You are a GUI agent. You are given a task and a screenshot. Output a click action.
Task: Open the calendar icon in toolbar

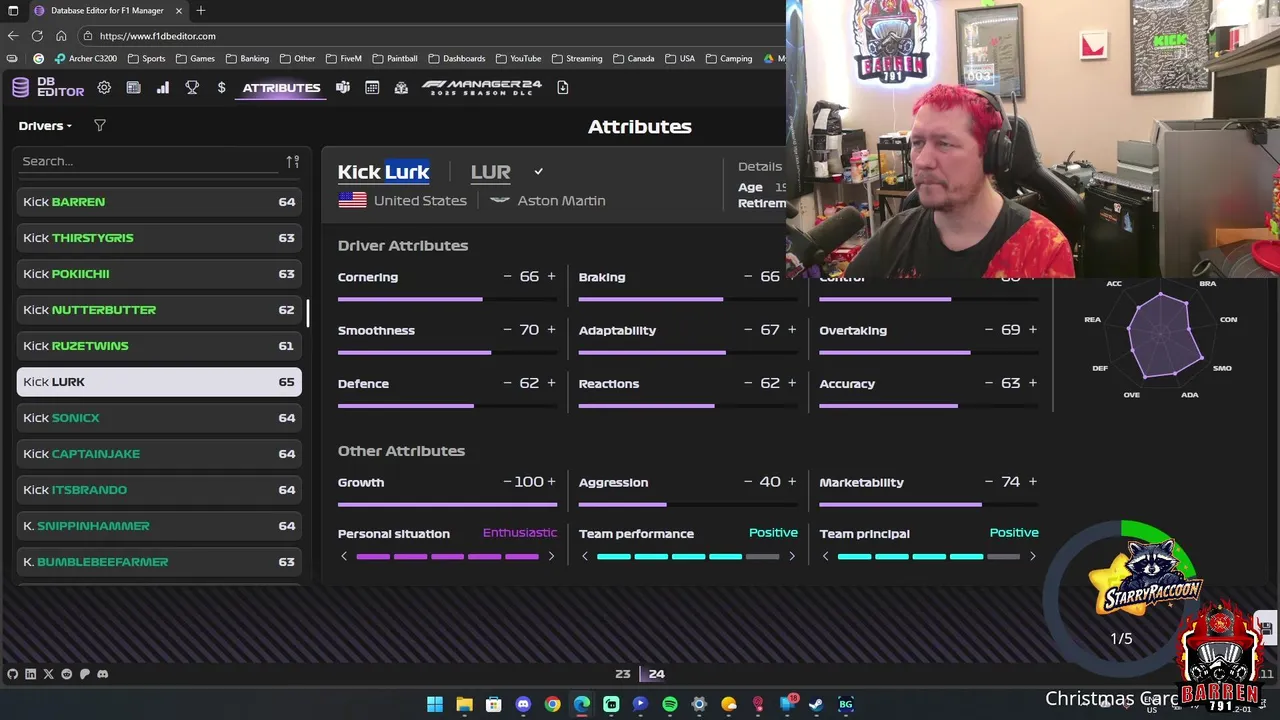372,88
